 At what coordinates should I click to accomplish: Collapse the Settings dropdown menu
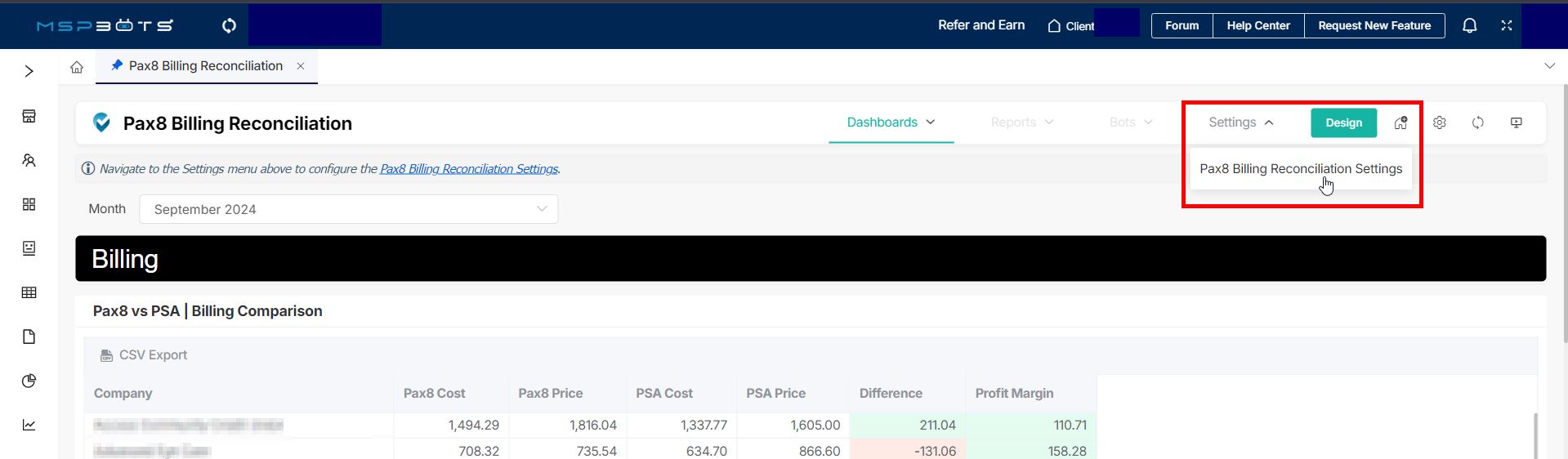[1240, 123]
